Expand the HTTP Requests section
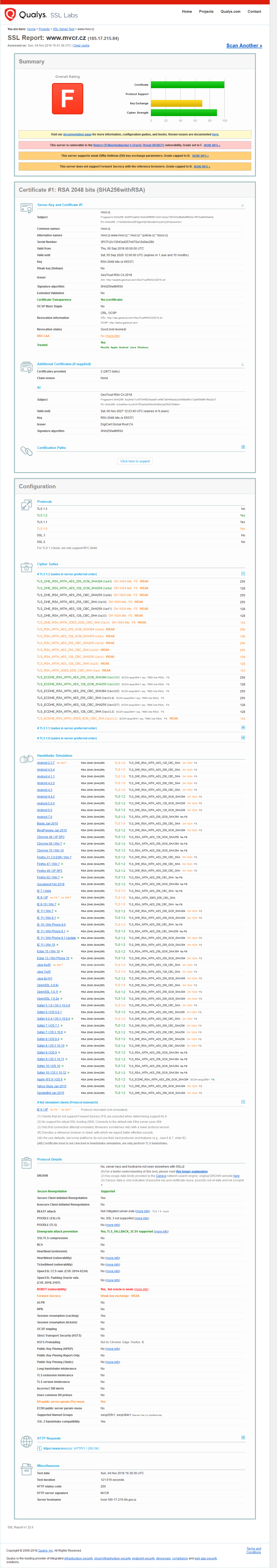Viewport: 277px width, 1568px height. [x=243, y=1438]
